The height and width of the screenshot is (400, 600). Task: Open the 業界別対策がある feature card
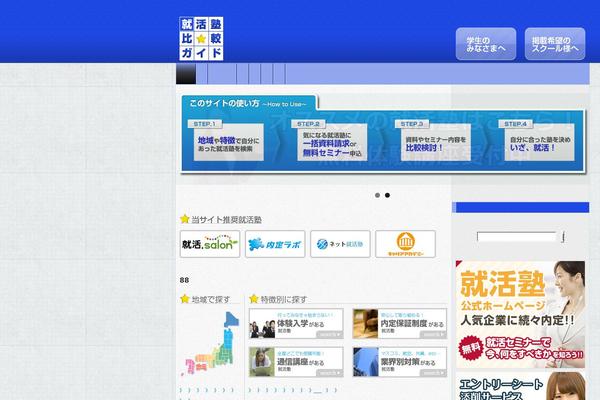tap(399, 362)
